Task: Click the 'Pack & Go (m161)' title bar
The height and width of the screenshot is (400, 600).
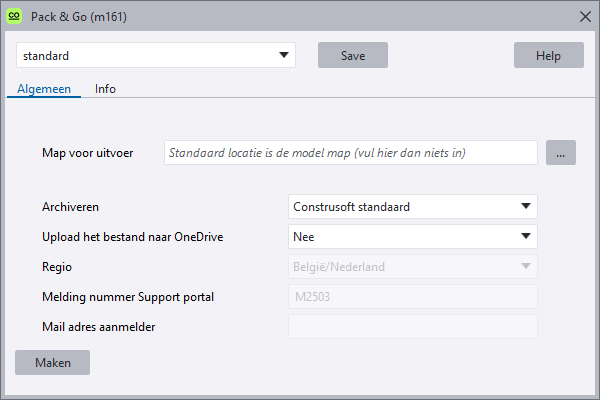Action: pos(300,16)
